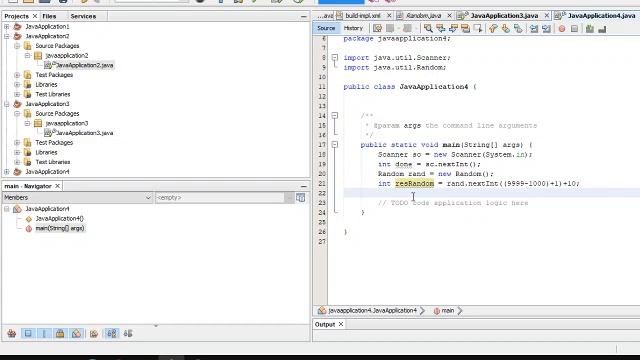Toggle Sort by Source in Navigator

128,333
